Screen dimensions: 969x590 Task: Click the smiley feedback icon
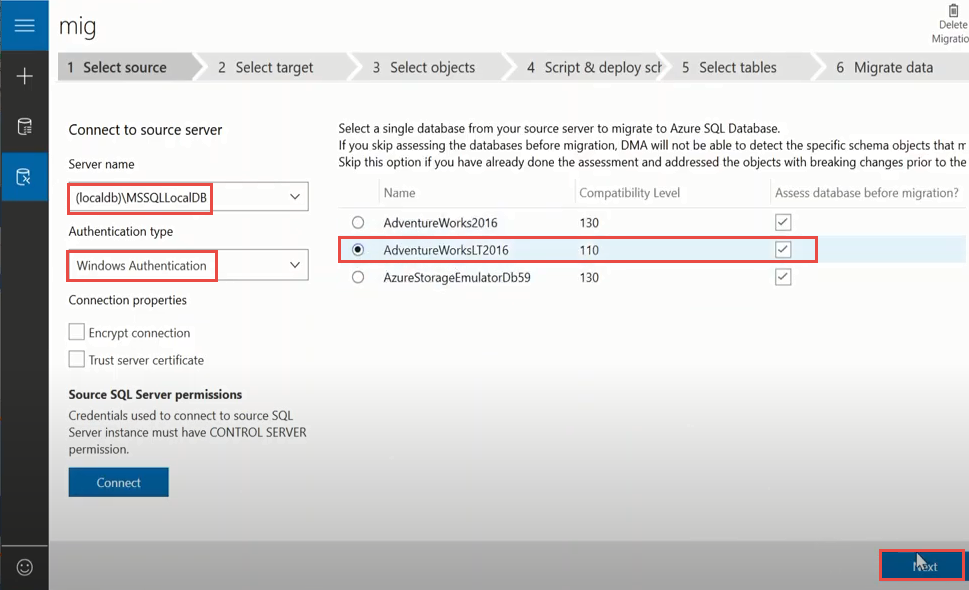[24, 566]
